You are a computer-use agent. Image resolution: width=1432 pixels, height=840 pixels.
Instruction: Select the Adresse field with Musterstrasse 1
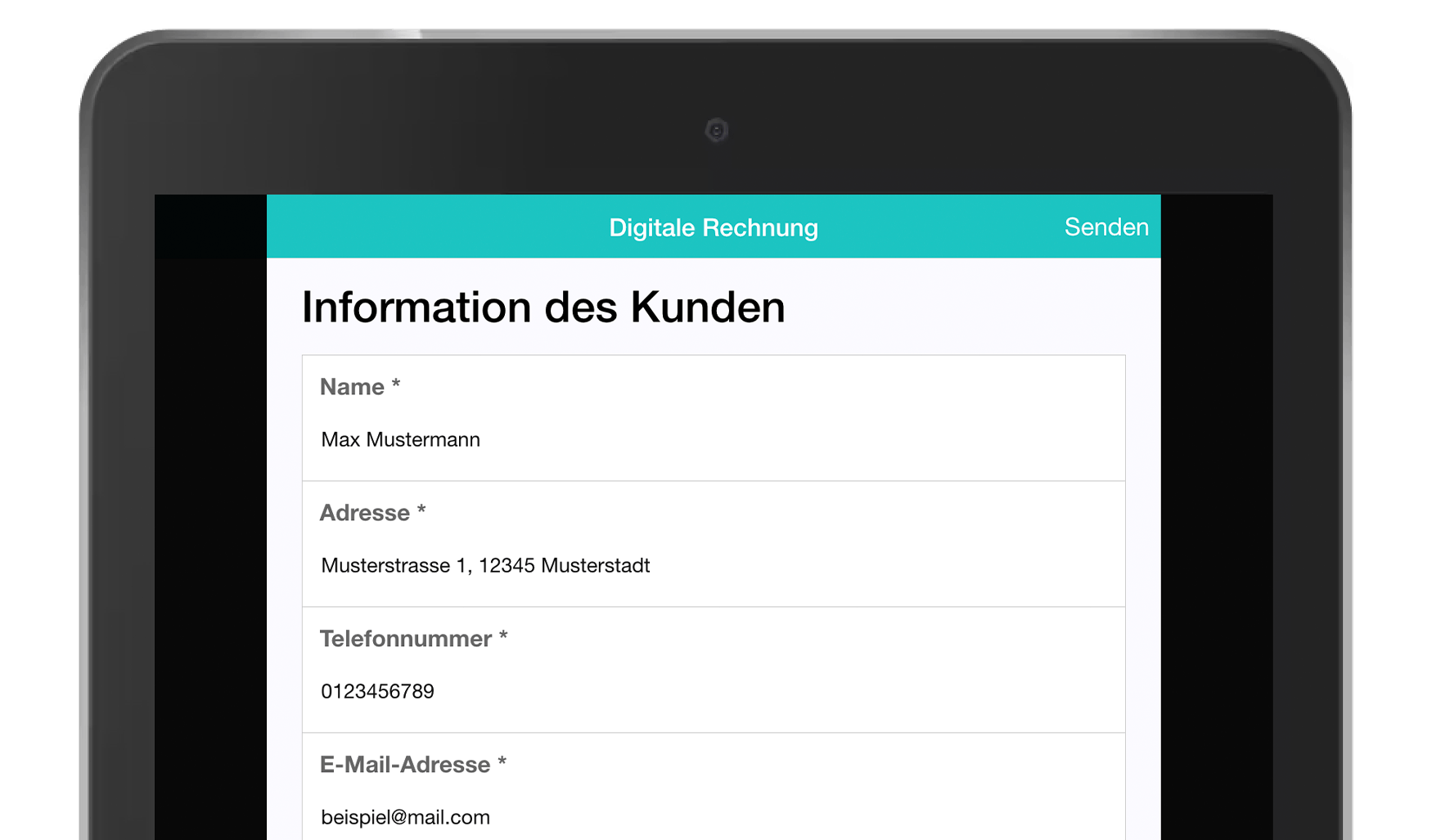[x=714, y=544]
